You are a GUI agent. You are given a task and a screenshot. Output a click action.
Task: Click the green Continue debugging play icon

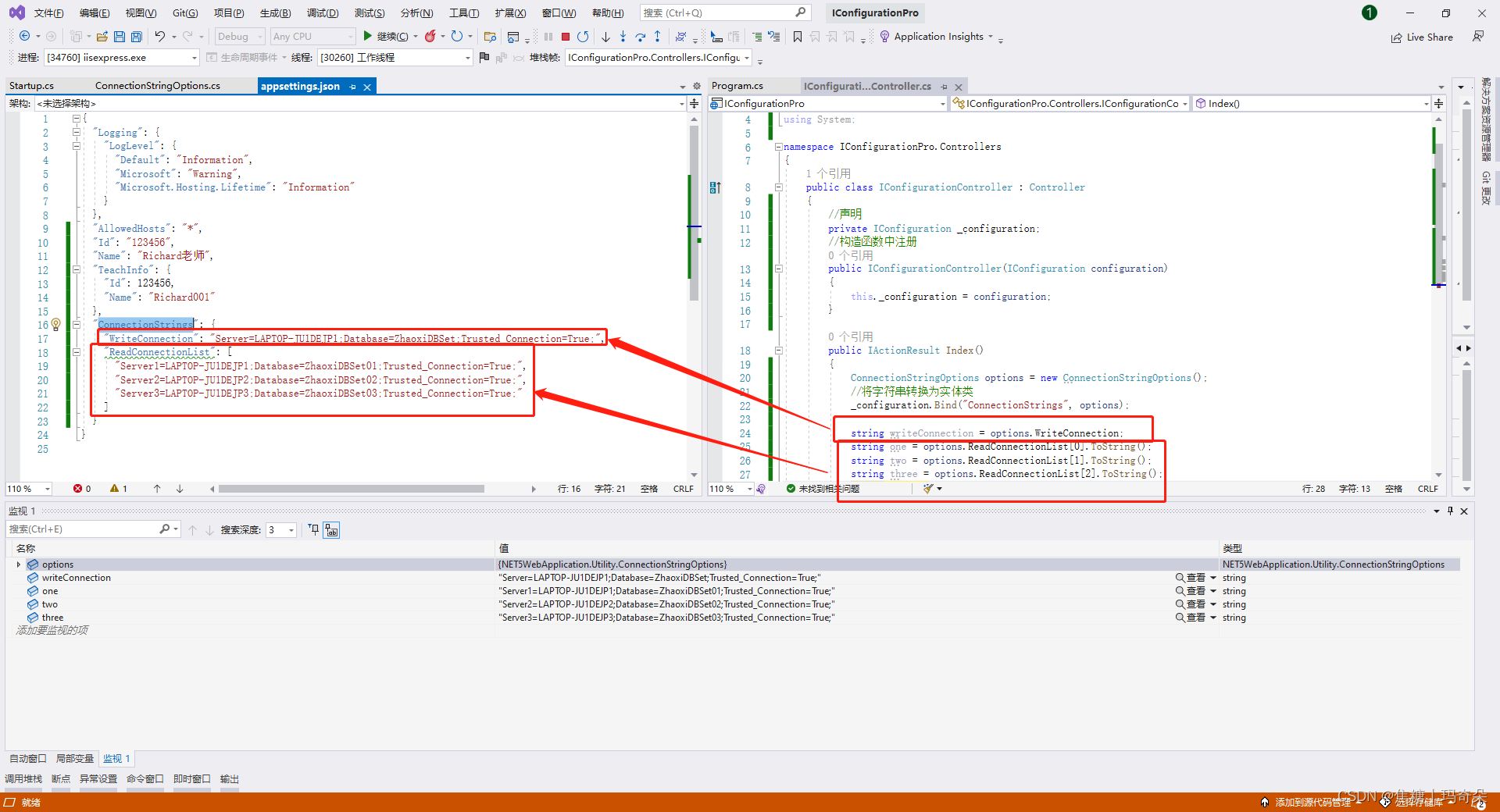coord(367,36)
